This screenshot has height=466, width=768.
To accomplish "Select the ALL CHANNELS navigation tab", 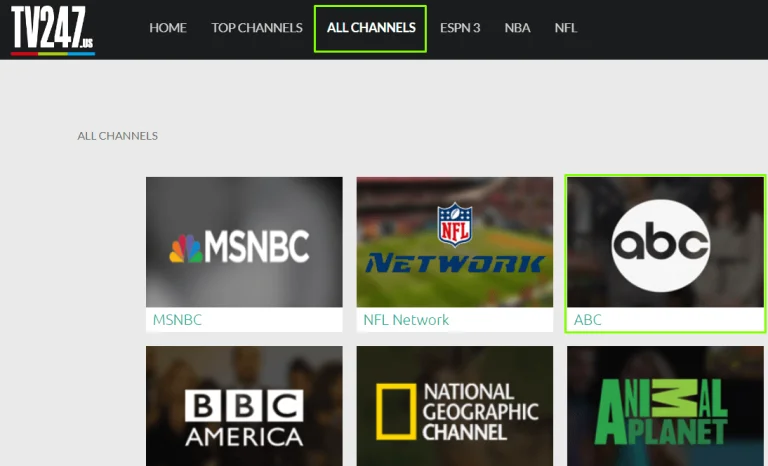I will 370,28.
